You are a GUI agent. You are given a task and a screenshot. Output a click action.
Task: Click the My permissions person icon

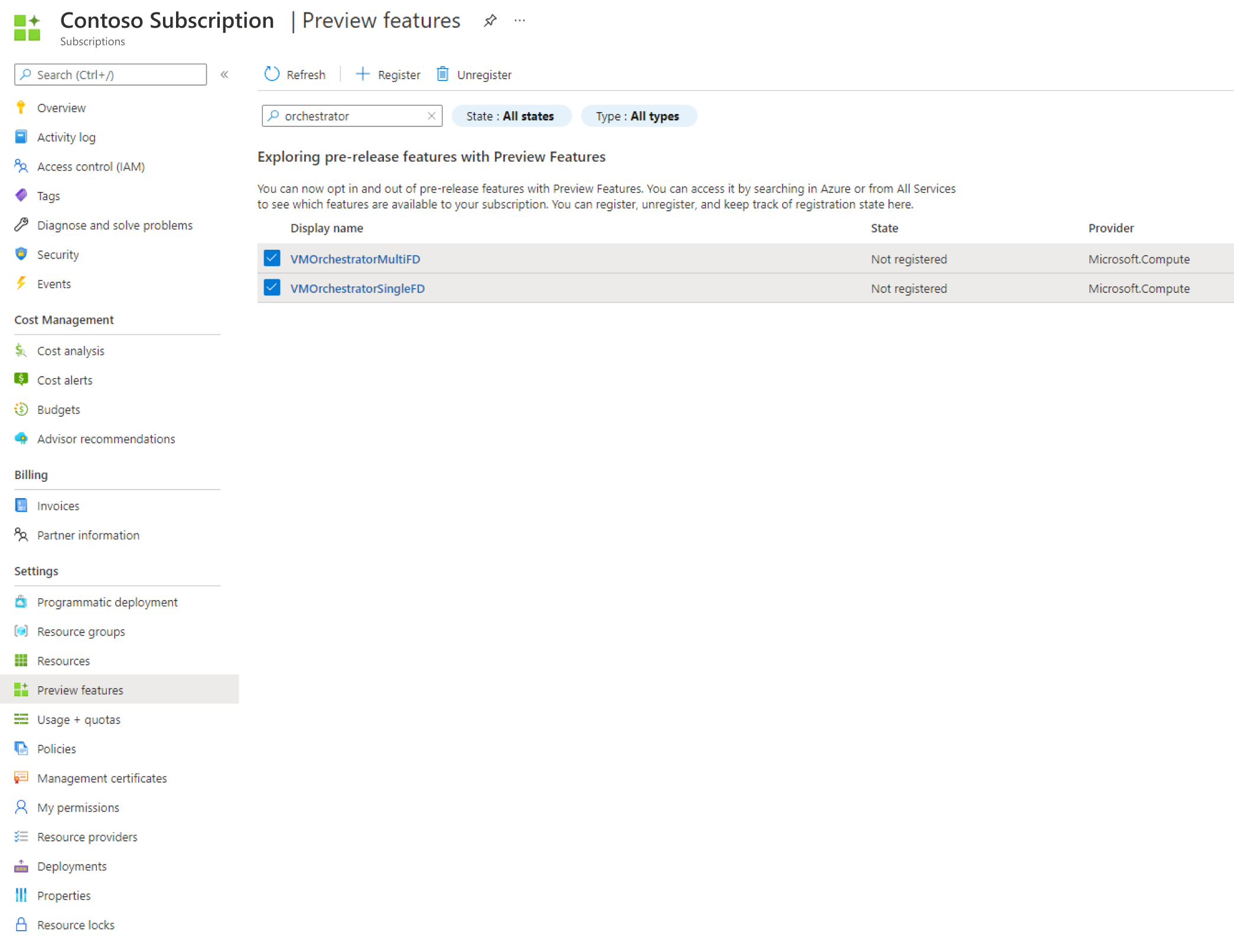coord(21,807)
